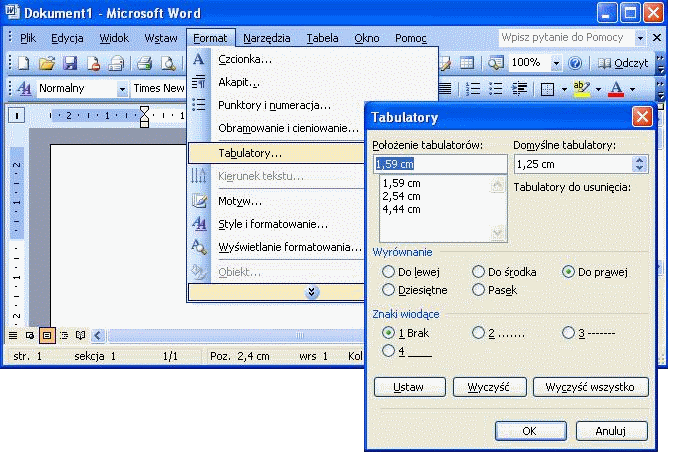Click the Document Map icon
The height and width of the screenshot is (457, 675).
[495, 63]
